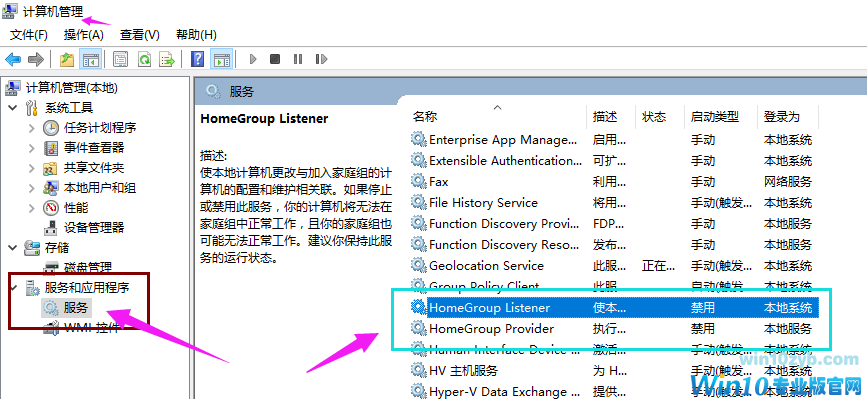
Task: Open the 操作(A) menu
Action: (84, 35)
